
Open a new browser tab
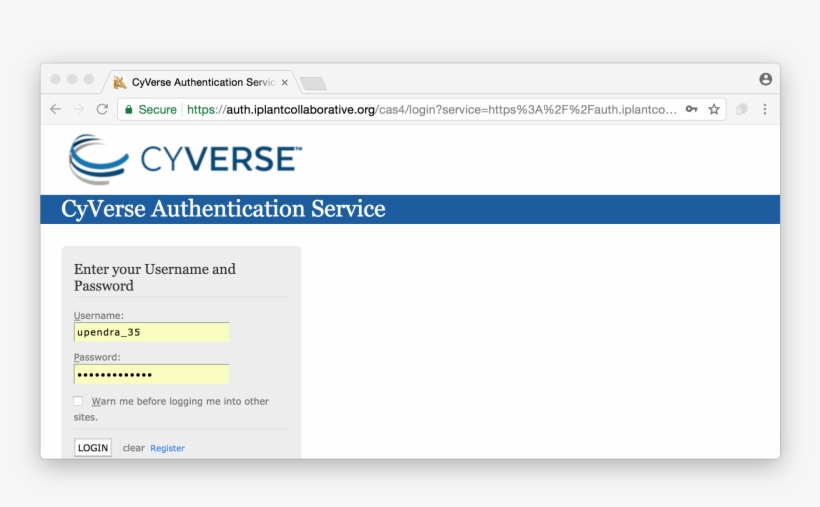click(x=313, y=83)
